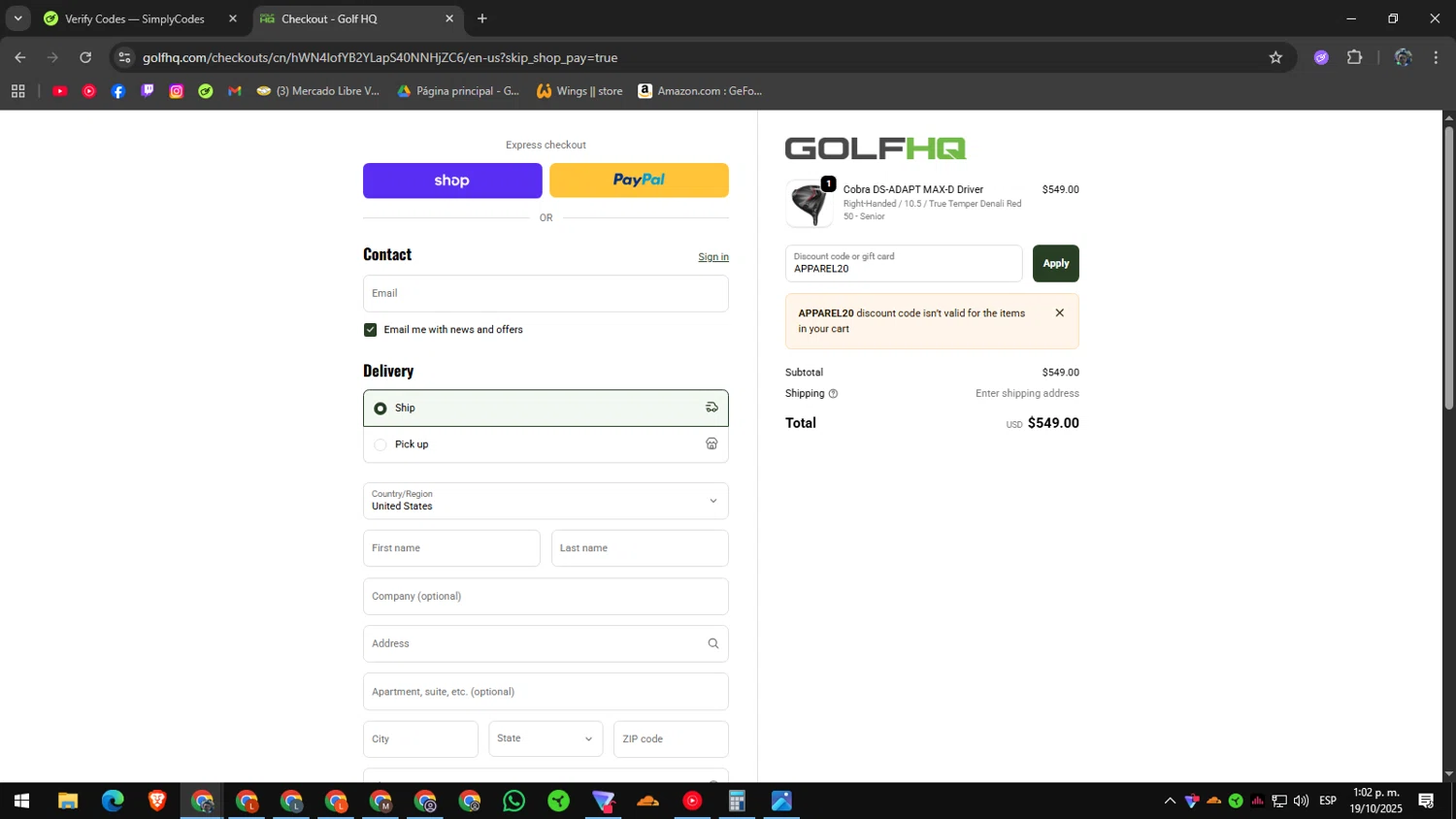Open Windows Start menu

pos(21,802)
